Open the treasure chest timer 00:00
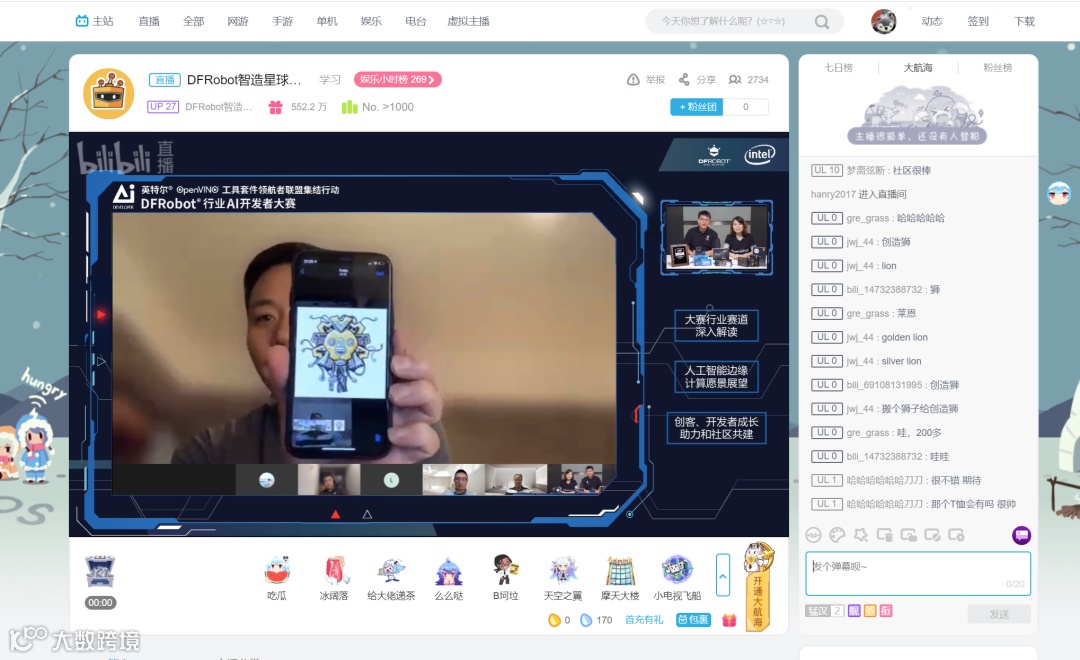1080x660 pixels. pyautogui.click(x=100, y=581)
